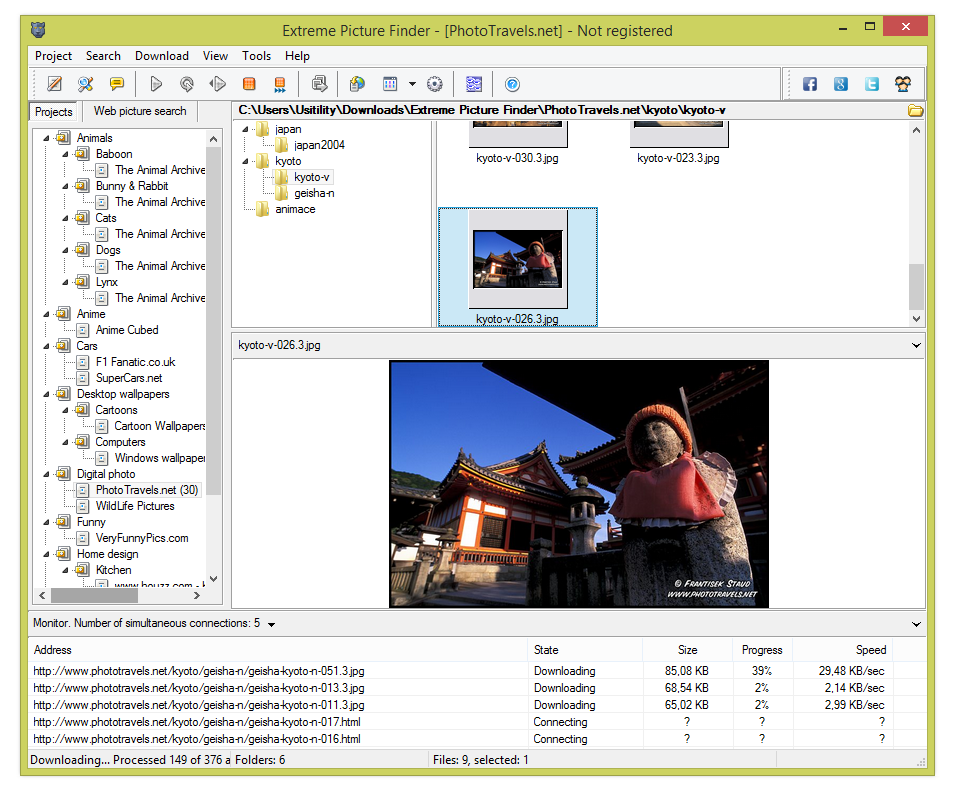Open project properties tools icon
This screenshot has width=955, height=796.
pos(85,84)
